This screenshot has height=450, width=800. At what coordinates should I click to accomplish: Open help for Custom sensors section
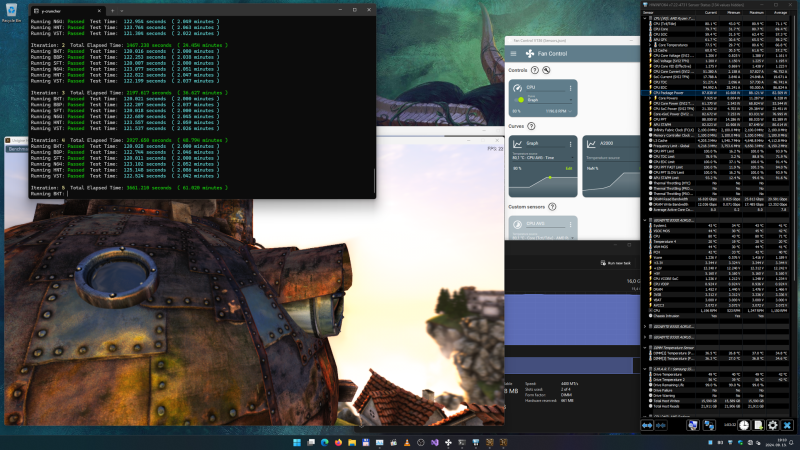[x=552, y=207]
